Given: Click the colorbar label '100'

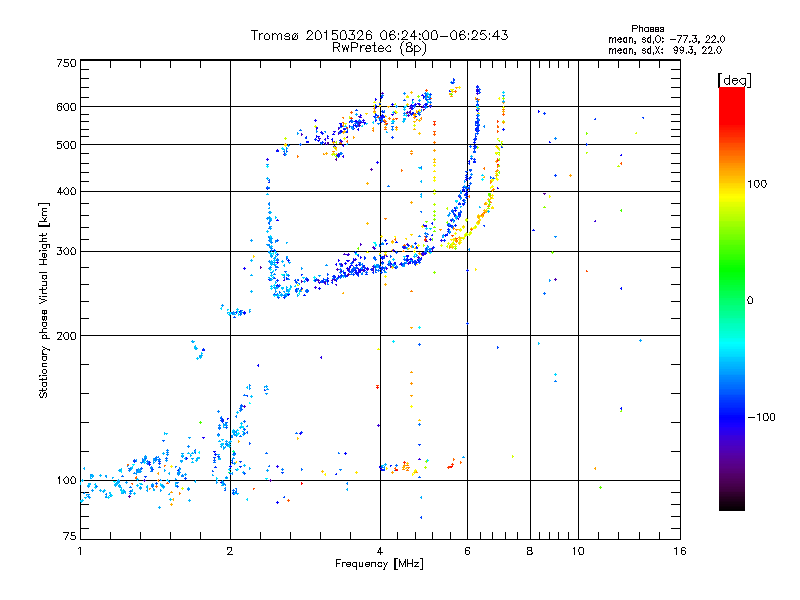Looking at the screenshot, I should pyautogui.click(x=757, y=184).
